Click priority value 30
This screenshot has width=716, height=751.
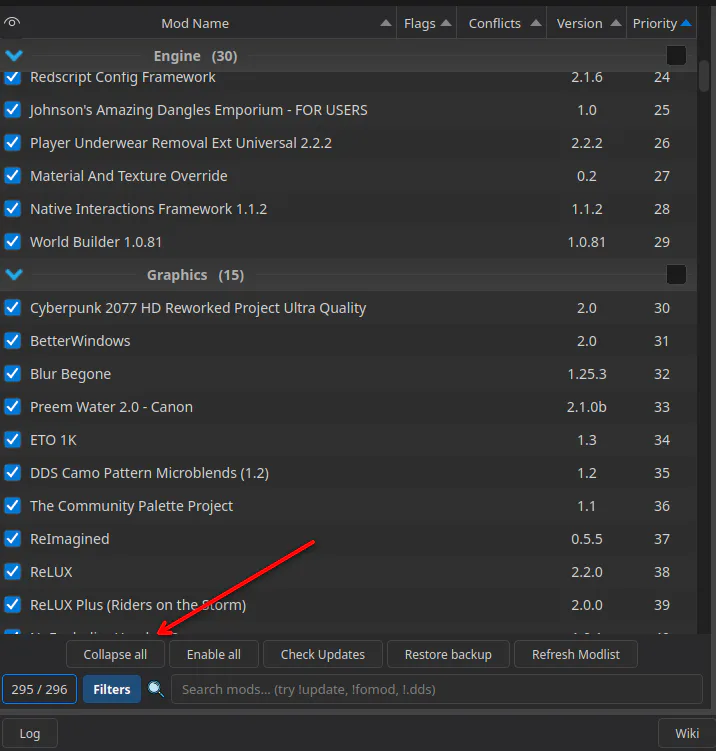(662, 307)
